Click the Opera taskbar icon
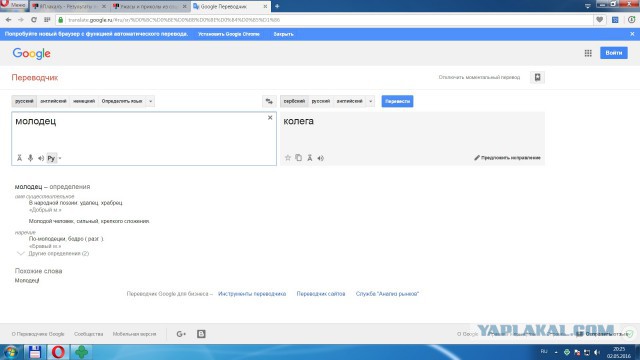 58,352
